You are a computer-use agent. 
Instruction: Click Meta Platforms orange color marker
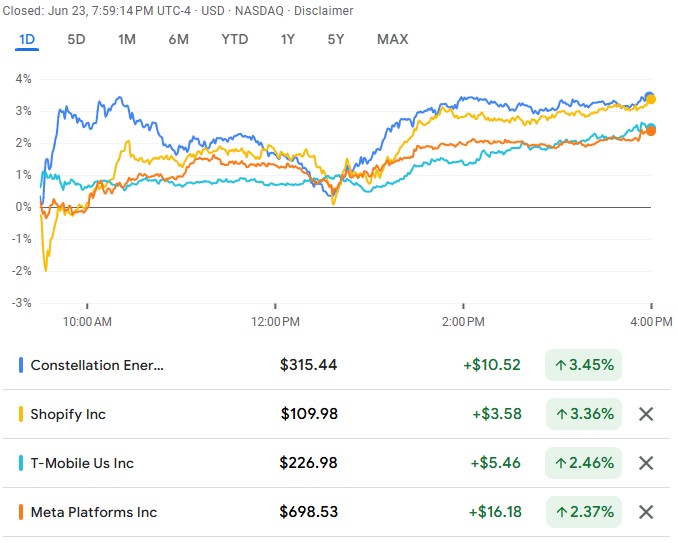click(21, 512)
